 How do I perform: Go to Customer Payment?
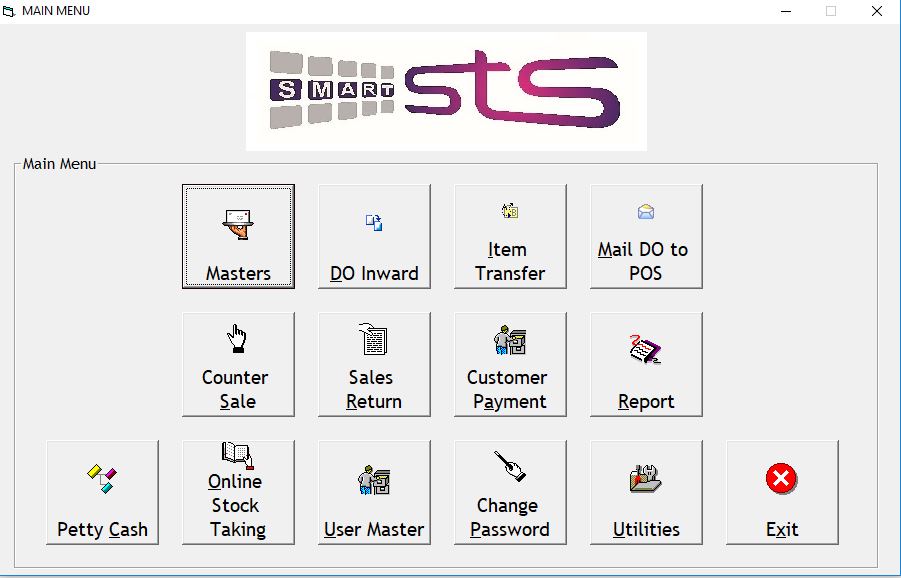(510, 364)
